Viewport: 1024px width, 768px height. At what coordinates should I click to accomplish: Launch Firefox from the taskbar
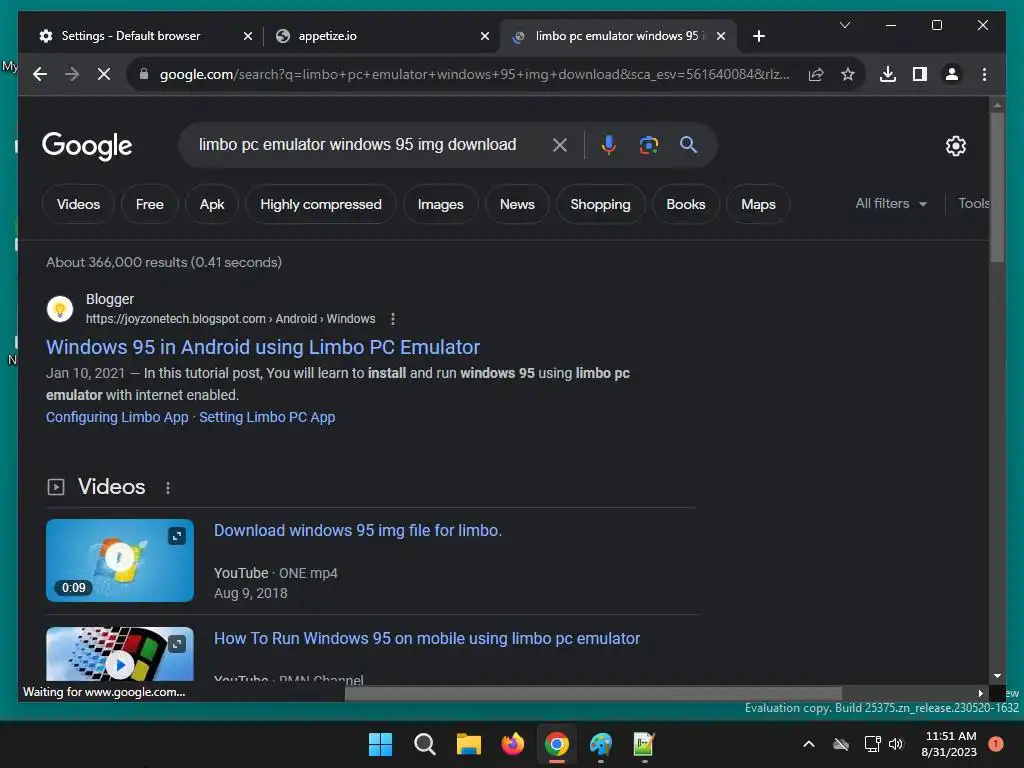(x=513, y=744)
